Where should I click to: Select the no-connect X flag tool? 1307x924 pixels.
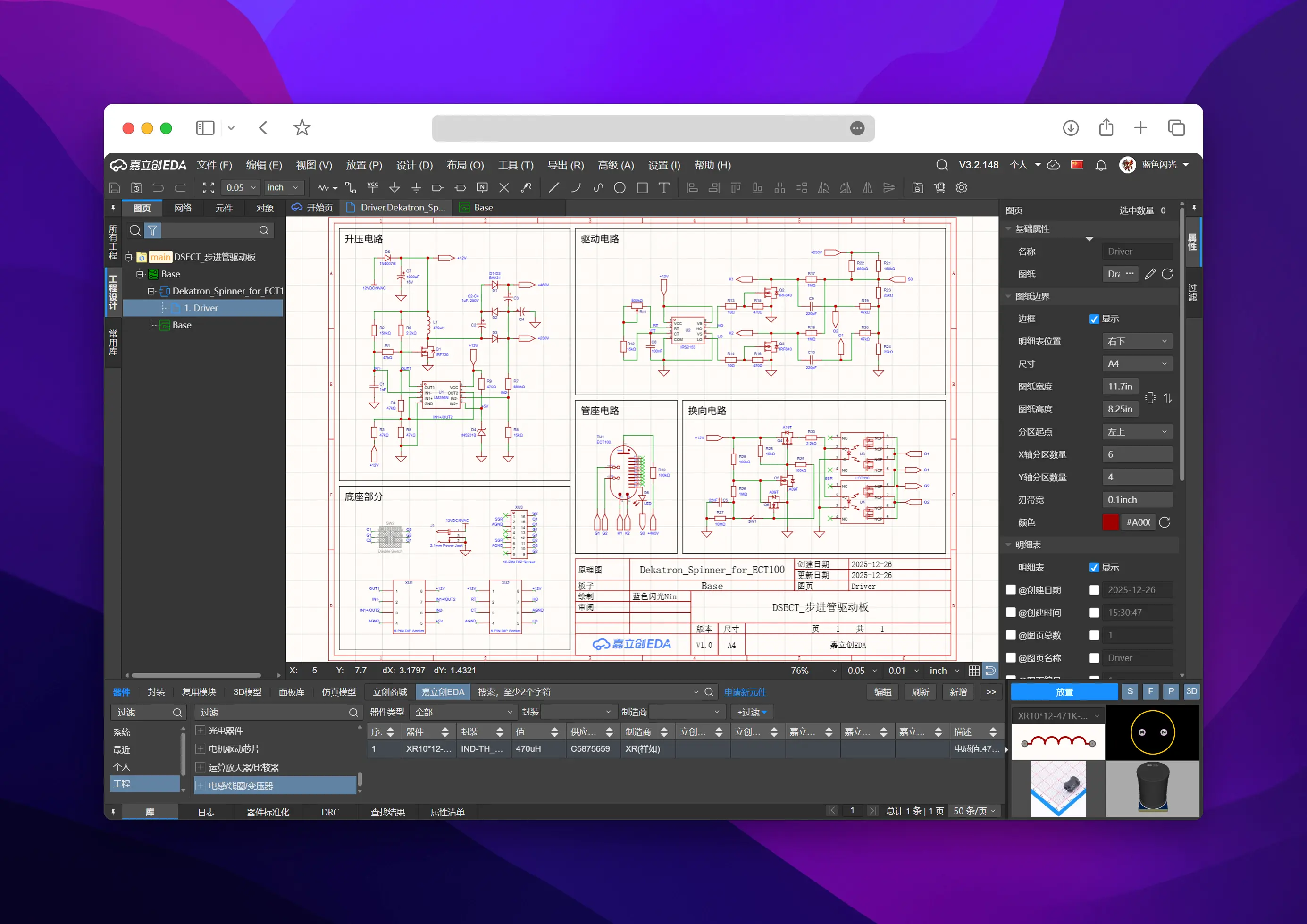pos(504,188)
